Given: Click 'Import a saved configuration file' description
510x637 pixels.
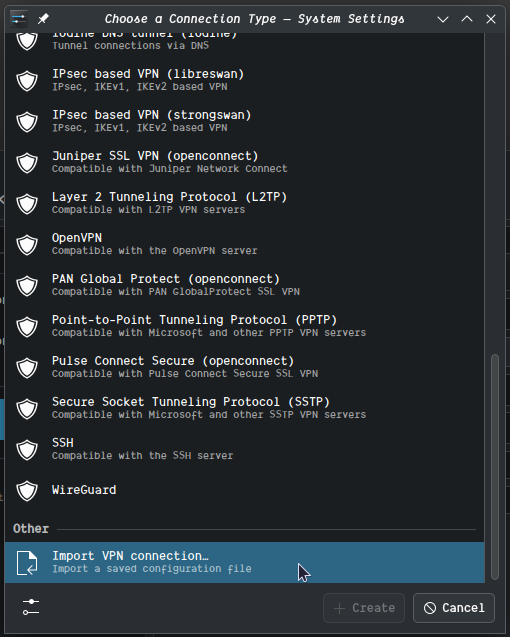Looking at the screenshot, I should click(x=152, y=568).
